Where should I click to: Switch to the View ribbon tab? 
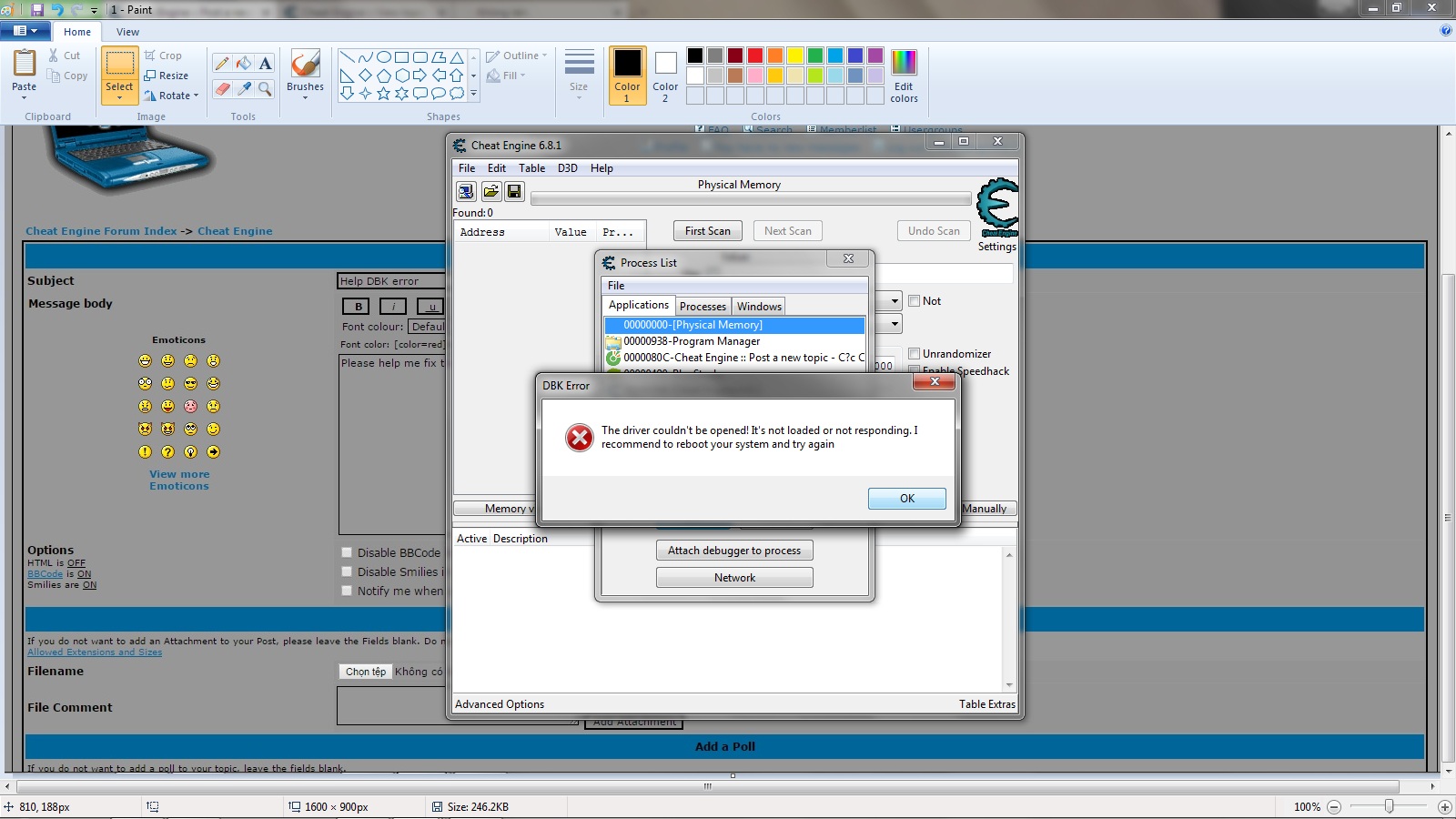(127, 32)
